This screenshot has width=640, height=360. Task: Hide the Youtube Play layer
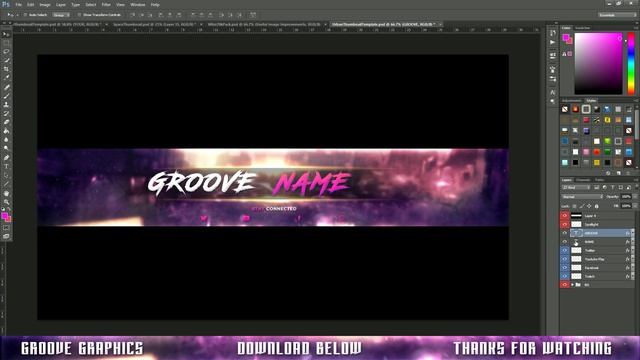click(x=565, y=259)
